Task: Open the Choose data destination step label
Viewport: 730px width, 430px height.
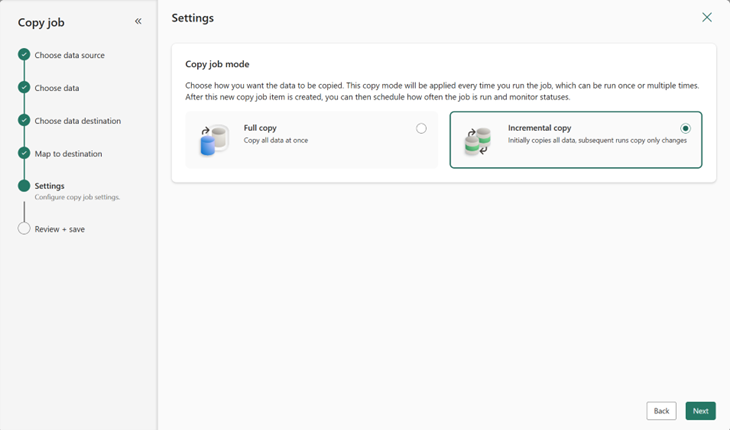Action: [x=77, y=121]
